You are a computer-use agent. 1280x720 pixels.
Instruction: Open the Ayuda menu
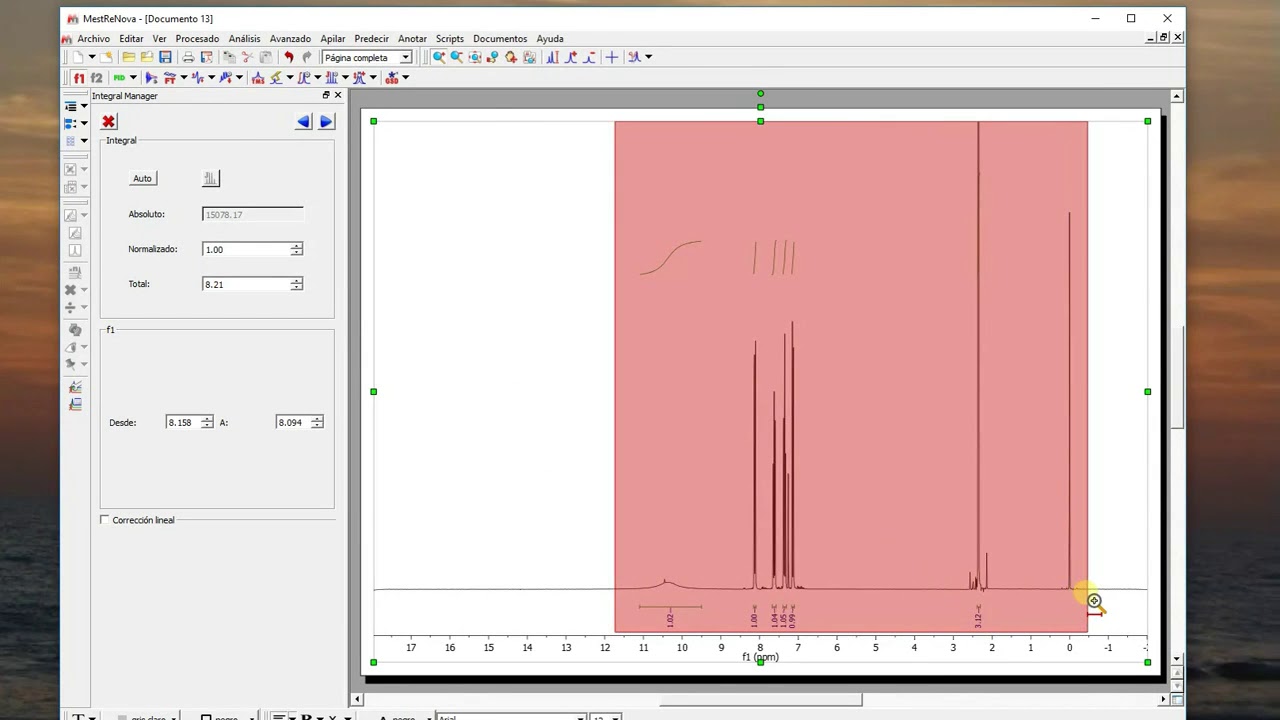coord(550,39)
